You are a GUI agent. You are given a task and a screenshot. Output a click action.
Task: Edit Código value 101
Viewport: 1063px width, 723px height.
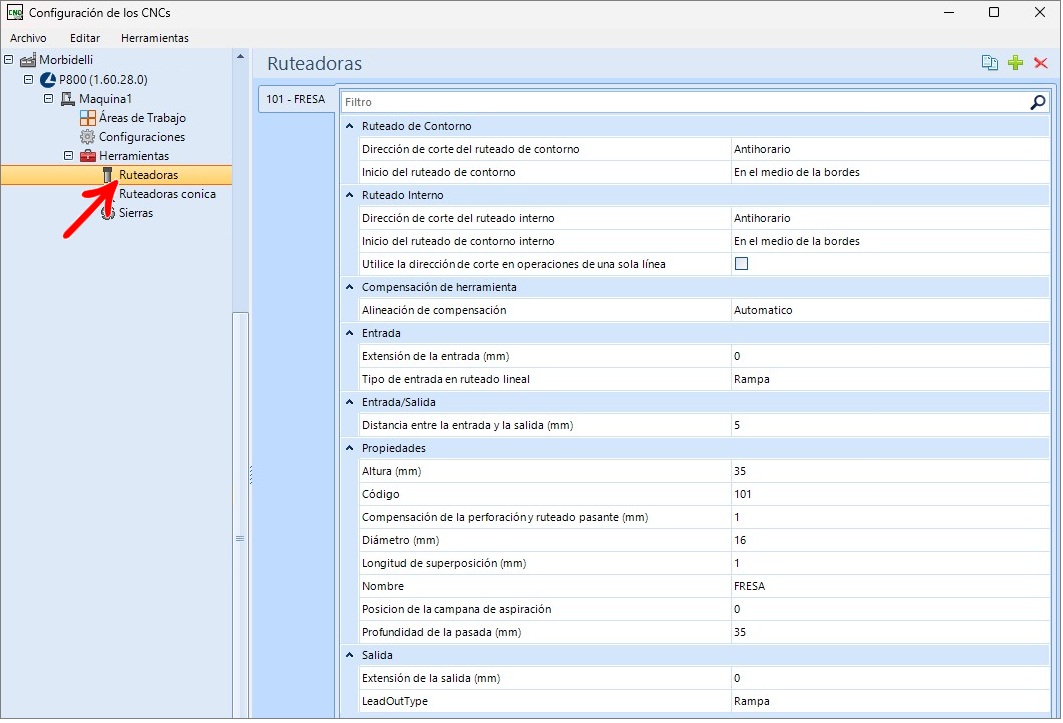click(x=890, y=494)
